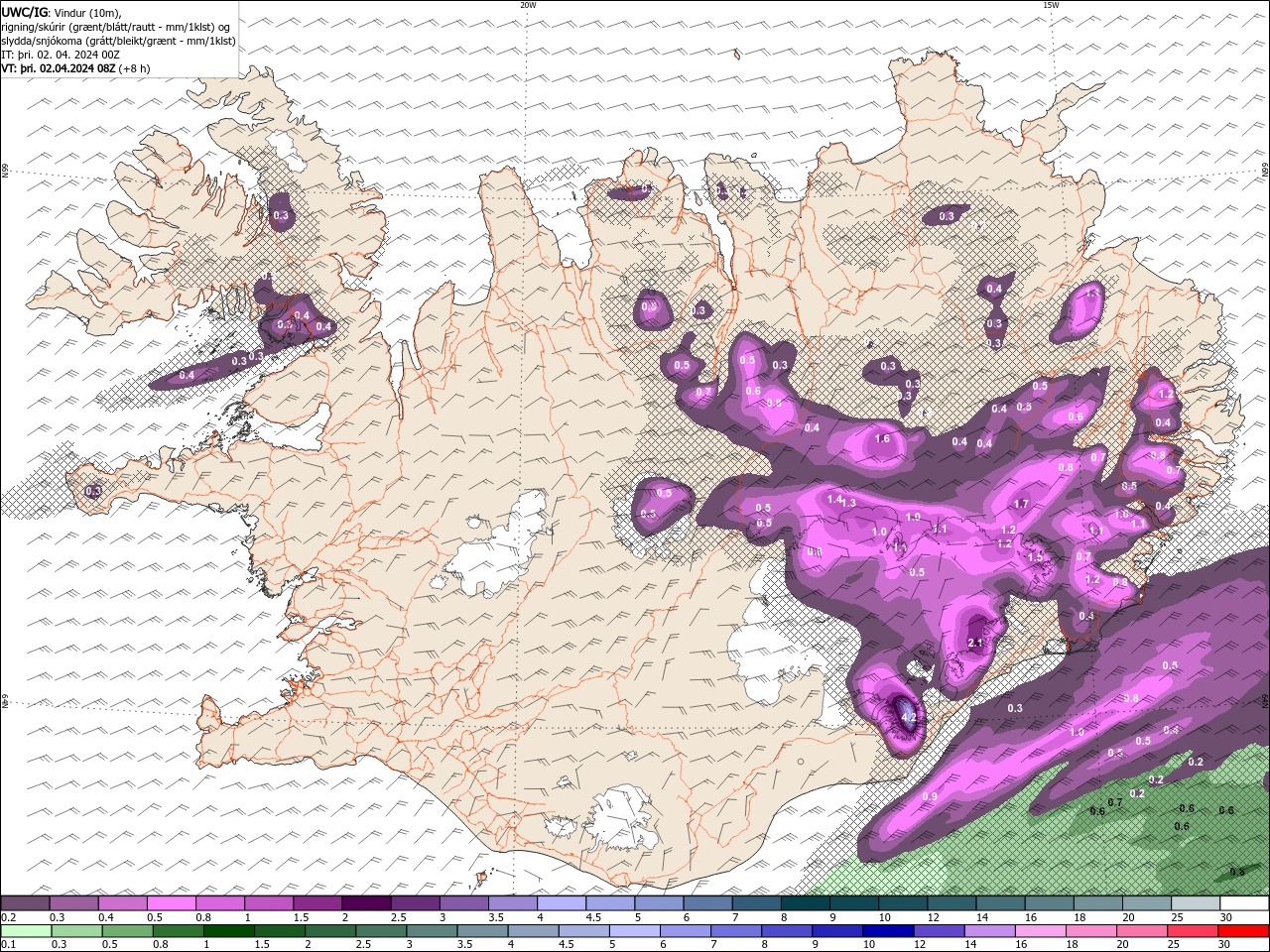This screenshot has height=952, width=1270.
Task: Click the first dark purple swatch labeled 0.2
Action: pos(25,903)
